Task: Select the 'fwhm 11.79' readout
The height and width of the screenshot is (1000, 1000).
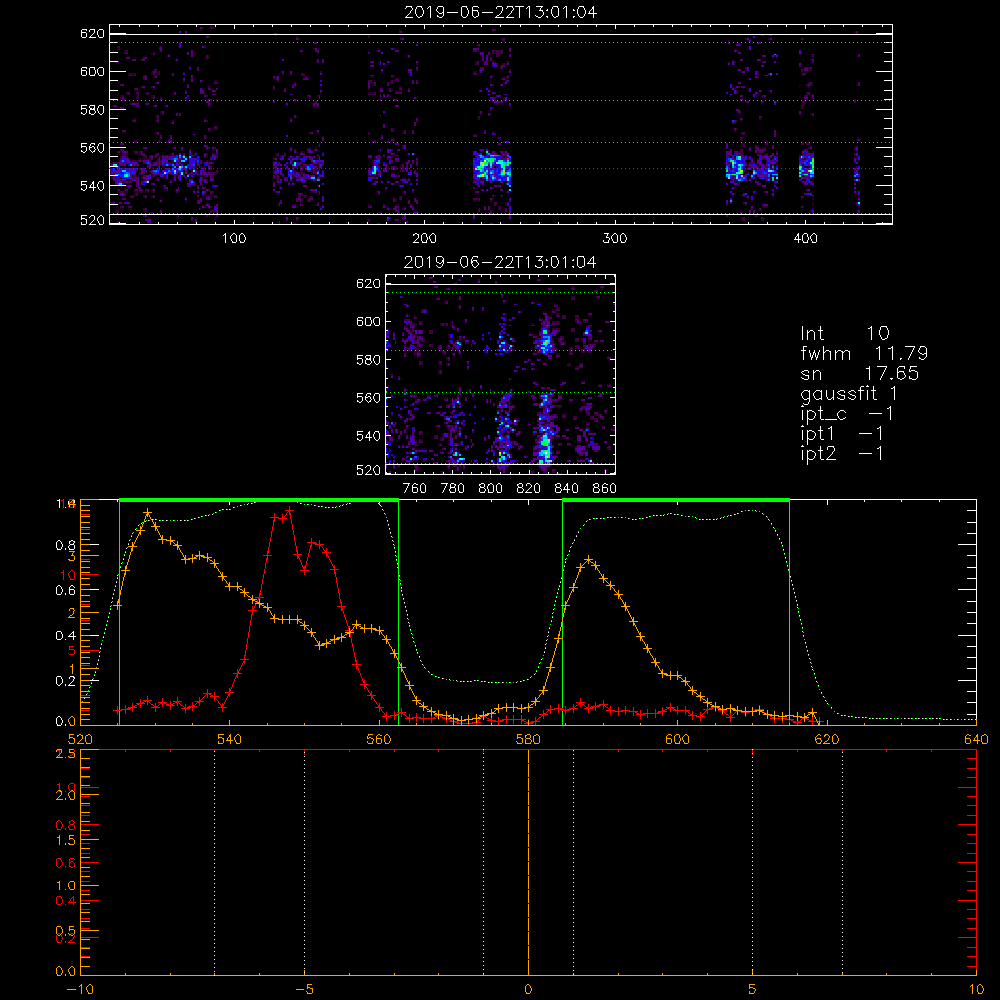Action: [x=864, y=353]
